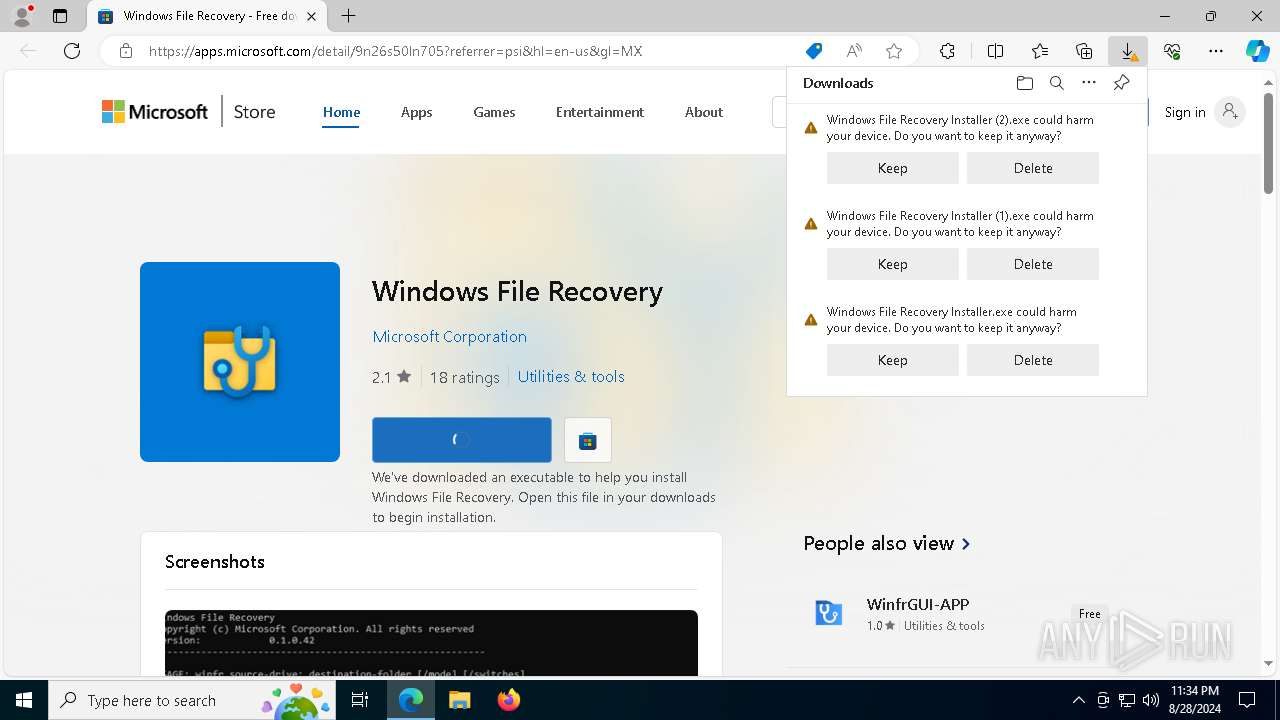Pin the Downloads panel
This screenshot has width=1280, height=720.
[1122, 83]
